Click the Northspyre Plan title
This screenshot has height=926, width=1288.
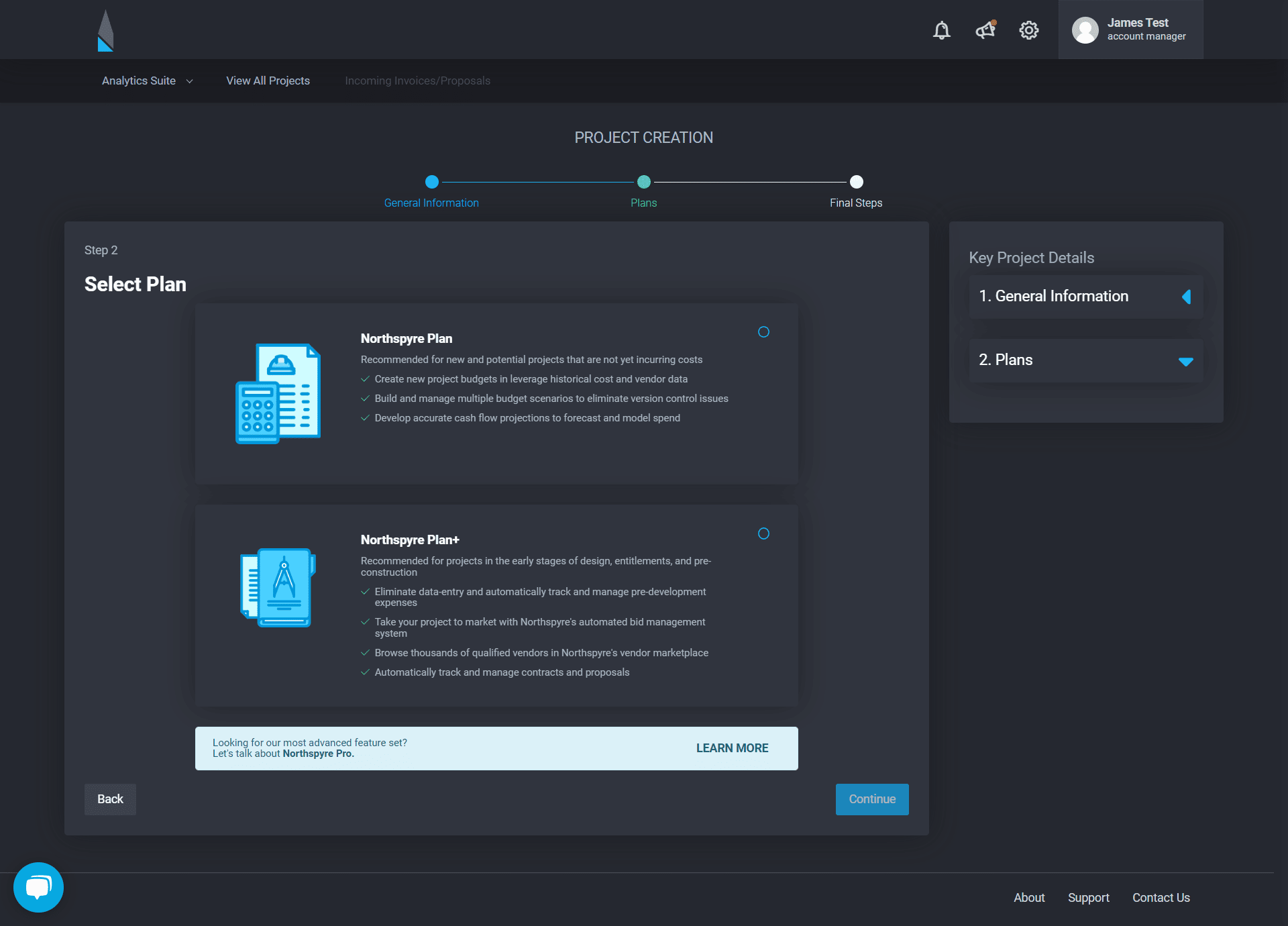[x=407, y=339]
